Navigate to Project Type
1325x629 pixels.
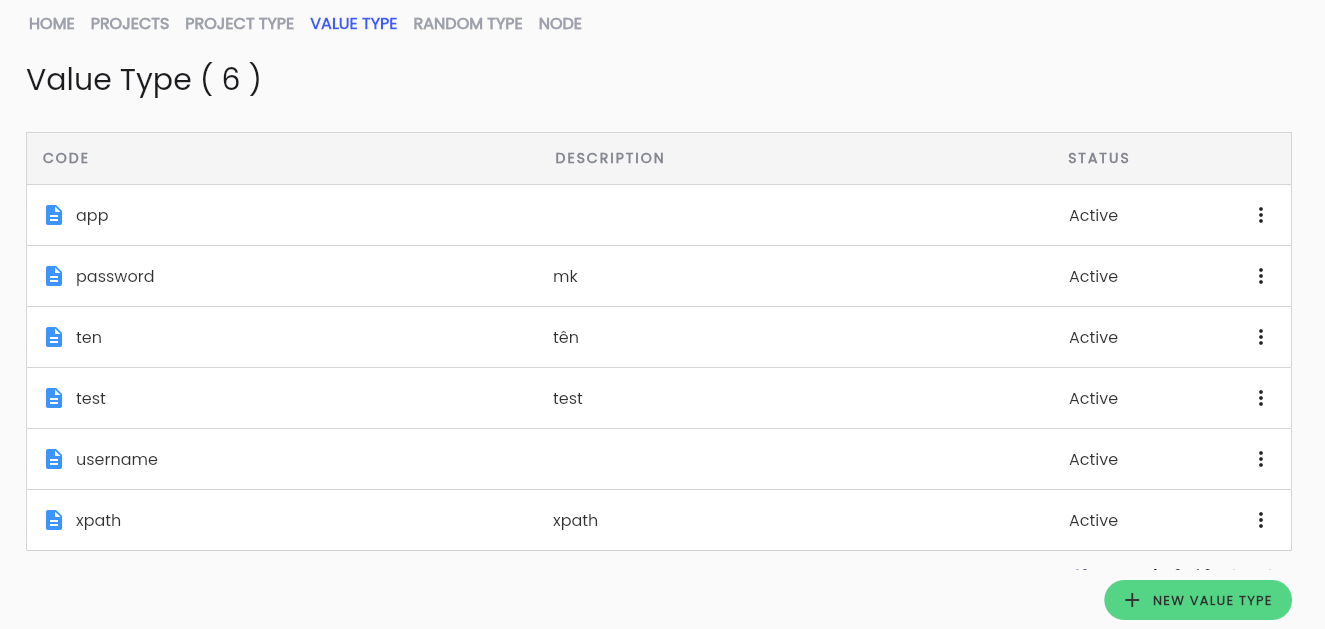click(240, 24)
